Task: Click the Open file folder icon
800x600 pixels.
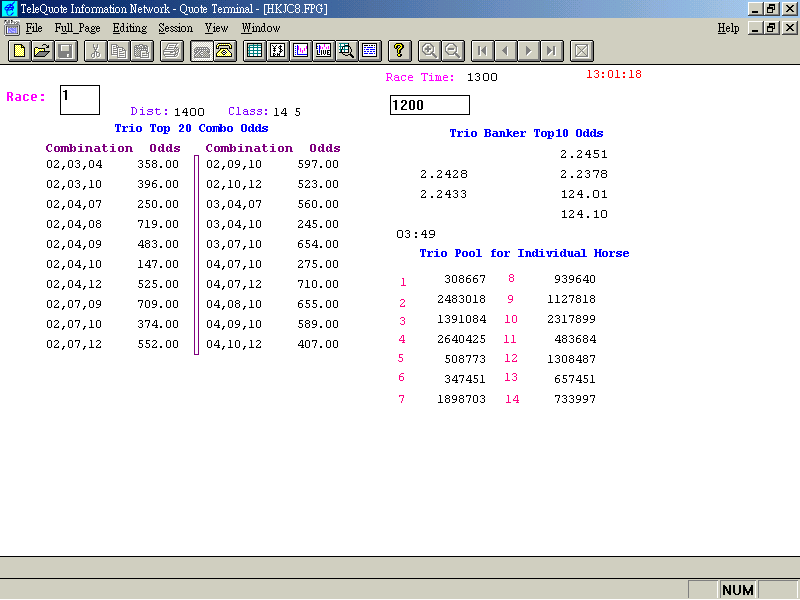Action: coord(42,51)
